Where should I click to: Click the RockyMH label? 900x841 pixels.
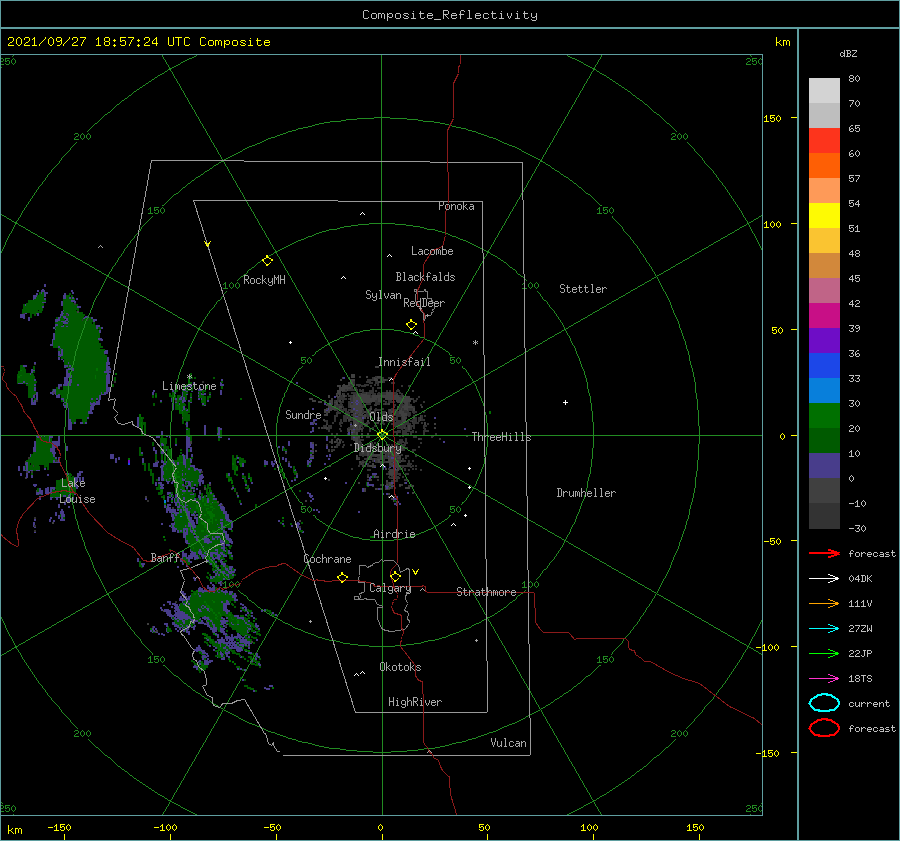(264, 280)
